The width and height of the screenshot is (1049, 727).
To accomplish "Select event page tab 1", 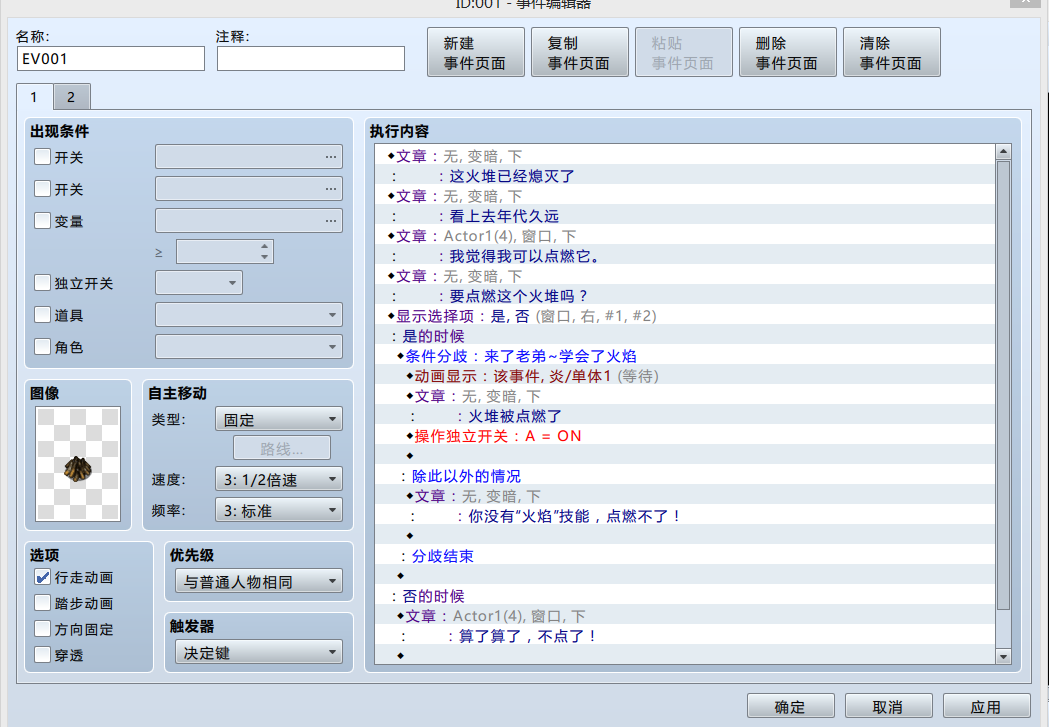I will click(x=34, y=97).
